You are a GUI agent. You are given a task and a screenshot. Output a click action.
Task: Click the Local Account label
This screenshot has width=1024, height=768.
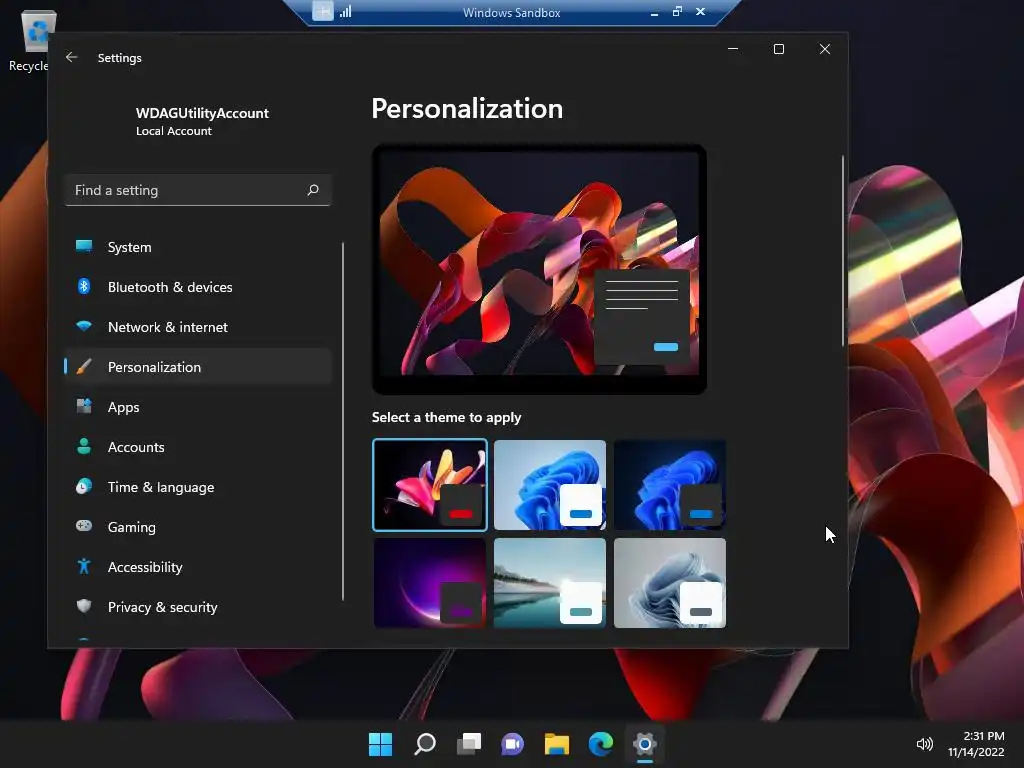pyautogui.click(x=174, y=131)
